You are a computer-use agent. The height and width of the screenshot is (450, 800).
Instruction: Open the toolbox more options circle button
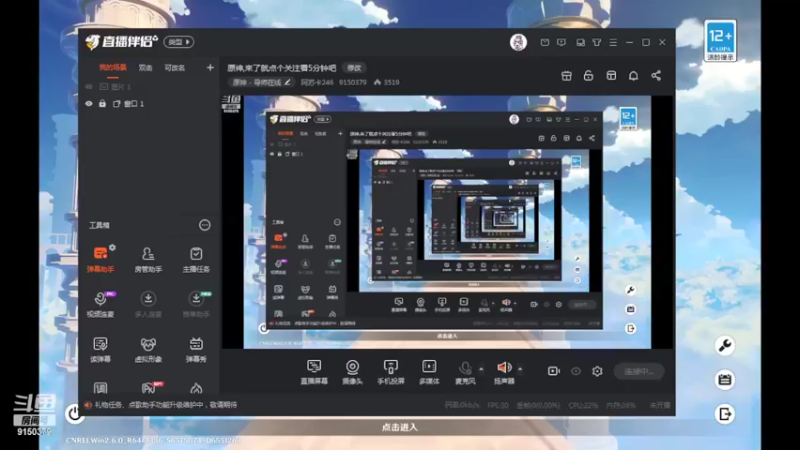(x=205, y=225)
